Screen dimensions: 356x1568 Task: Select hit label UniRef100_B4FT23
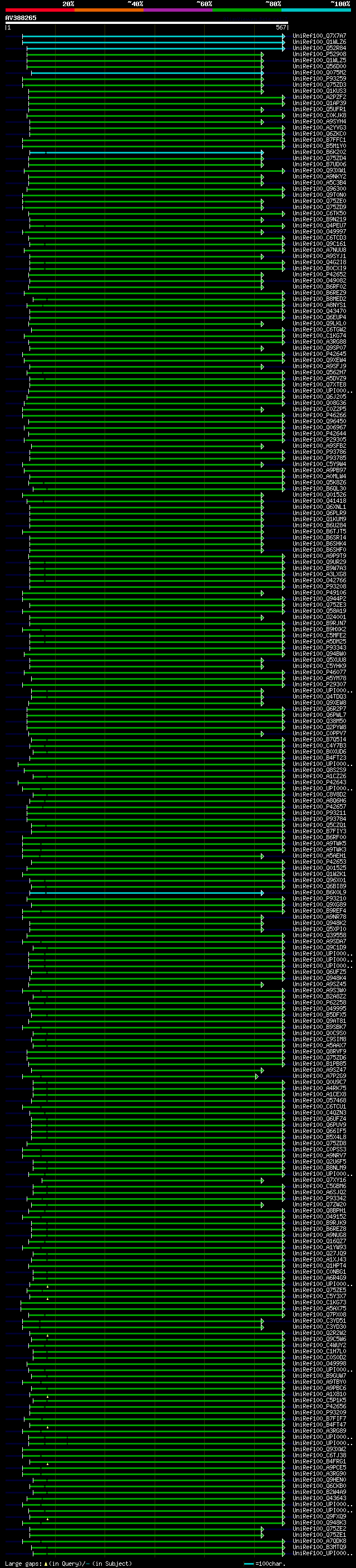[x=319, y=758]
